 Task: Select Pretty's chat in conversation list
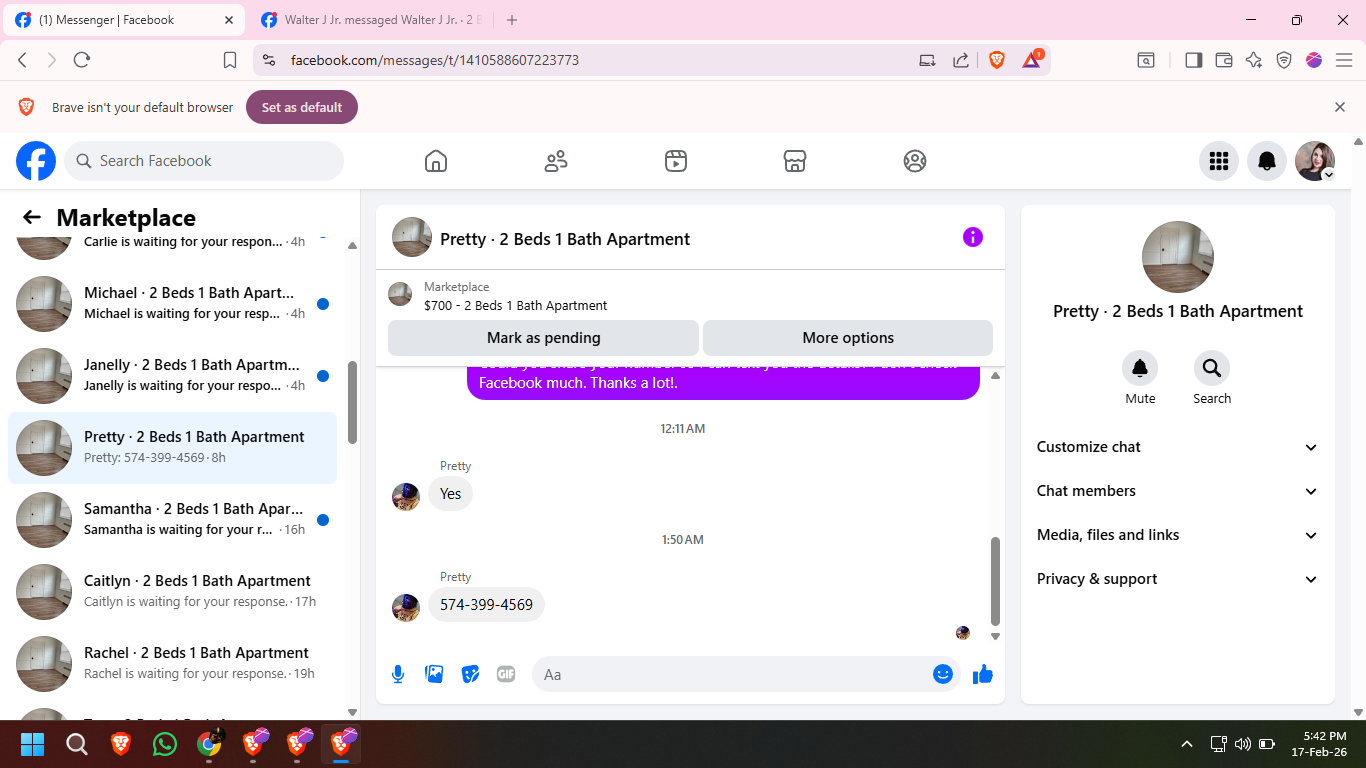(173, 448)
